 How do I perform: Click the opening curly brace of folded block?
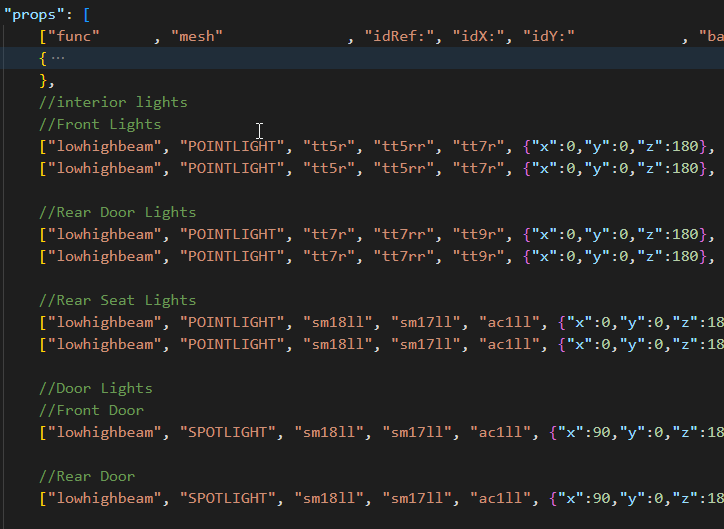43,59
